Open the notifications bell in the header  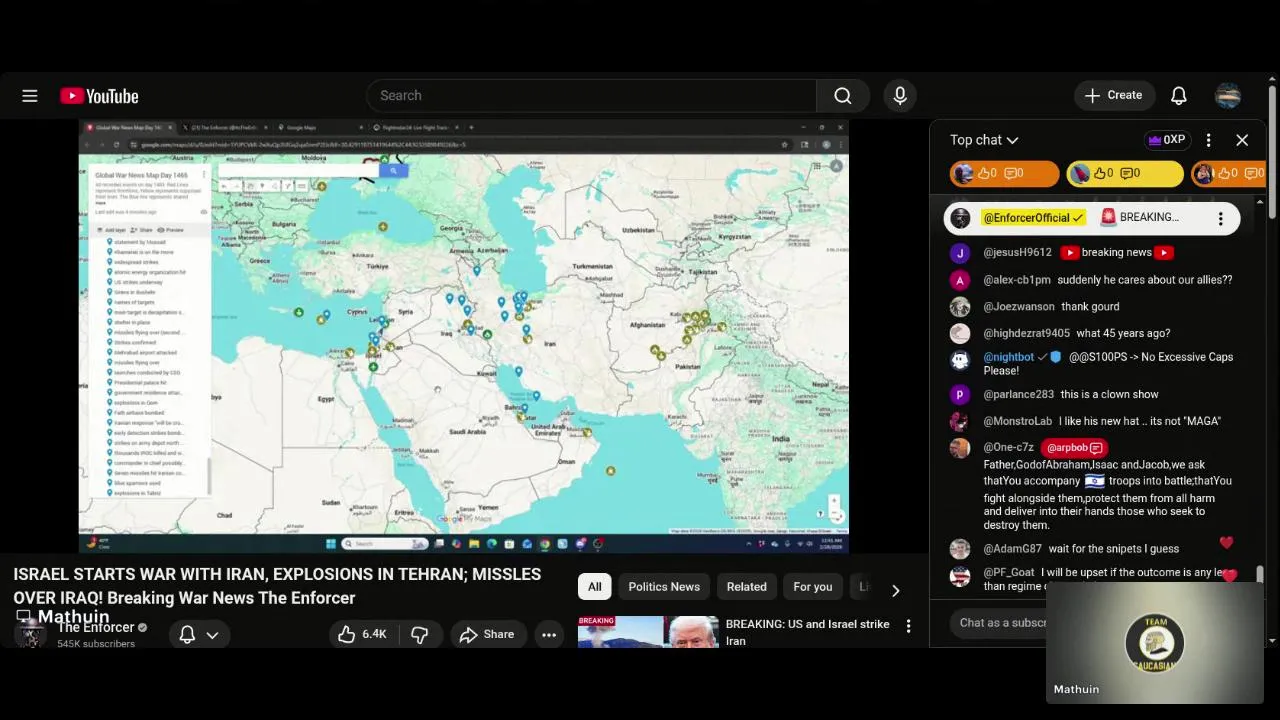[1179, 96]
